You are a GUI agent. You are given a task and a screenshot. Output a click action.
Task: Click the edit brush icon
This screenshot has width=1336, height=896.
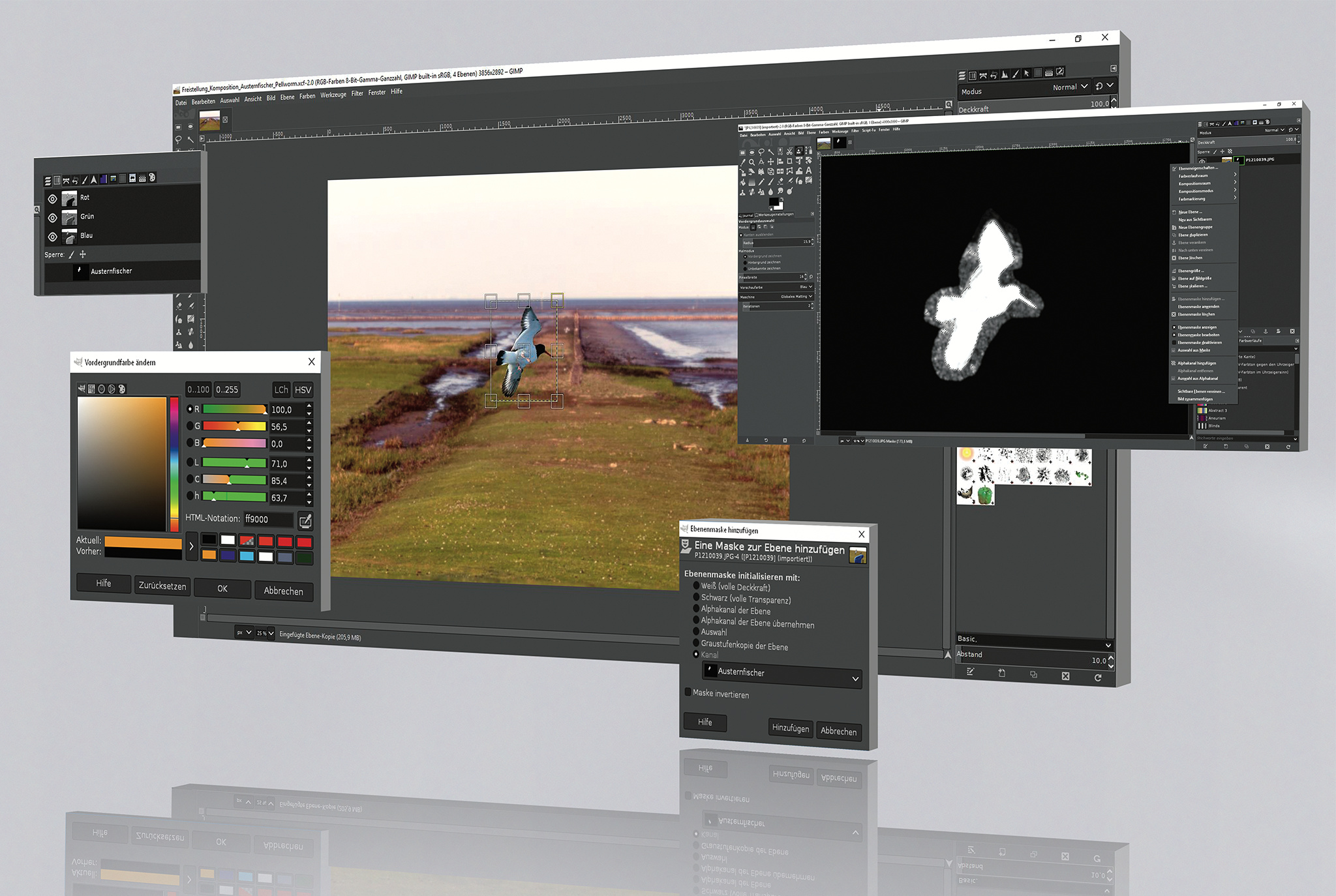pos(970,672)
